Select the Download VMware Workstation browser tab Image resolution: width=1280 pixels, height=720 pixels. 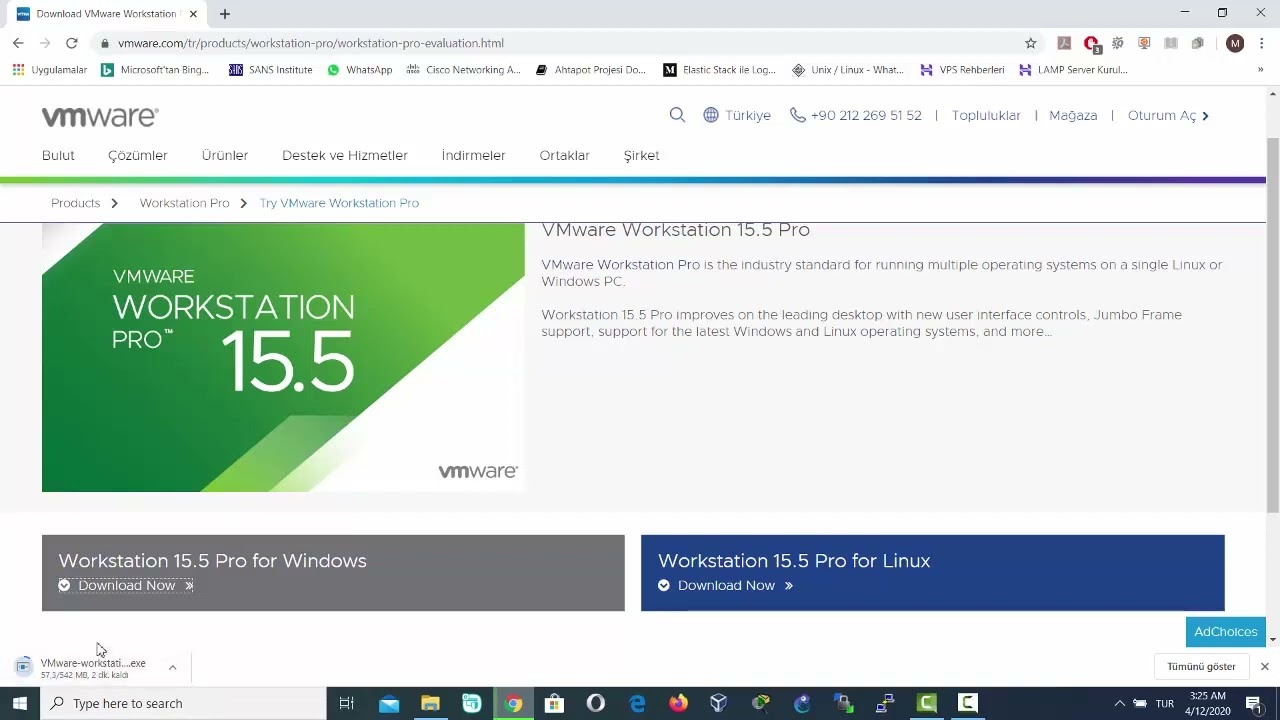[107, 14]
